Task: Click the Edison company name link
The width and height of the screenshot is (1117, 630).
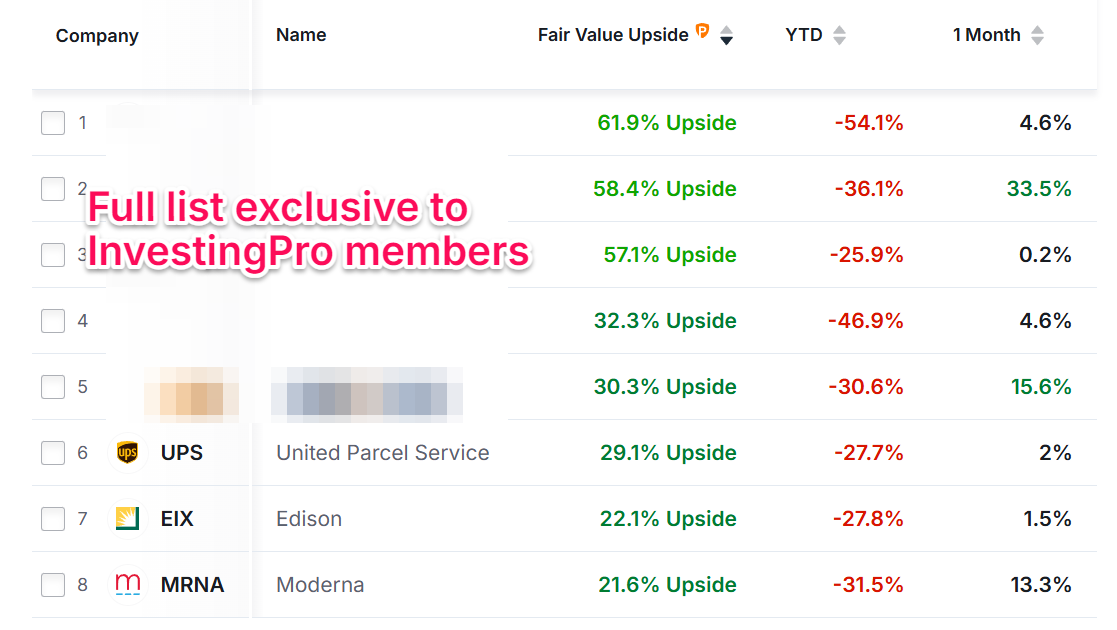Action: (x=309, y=519)
